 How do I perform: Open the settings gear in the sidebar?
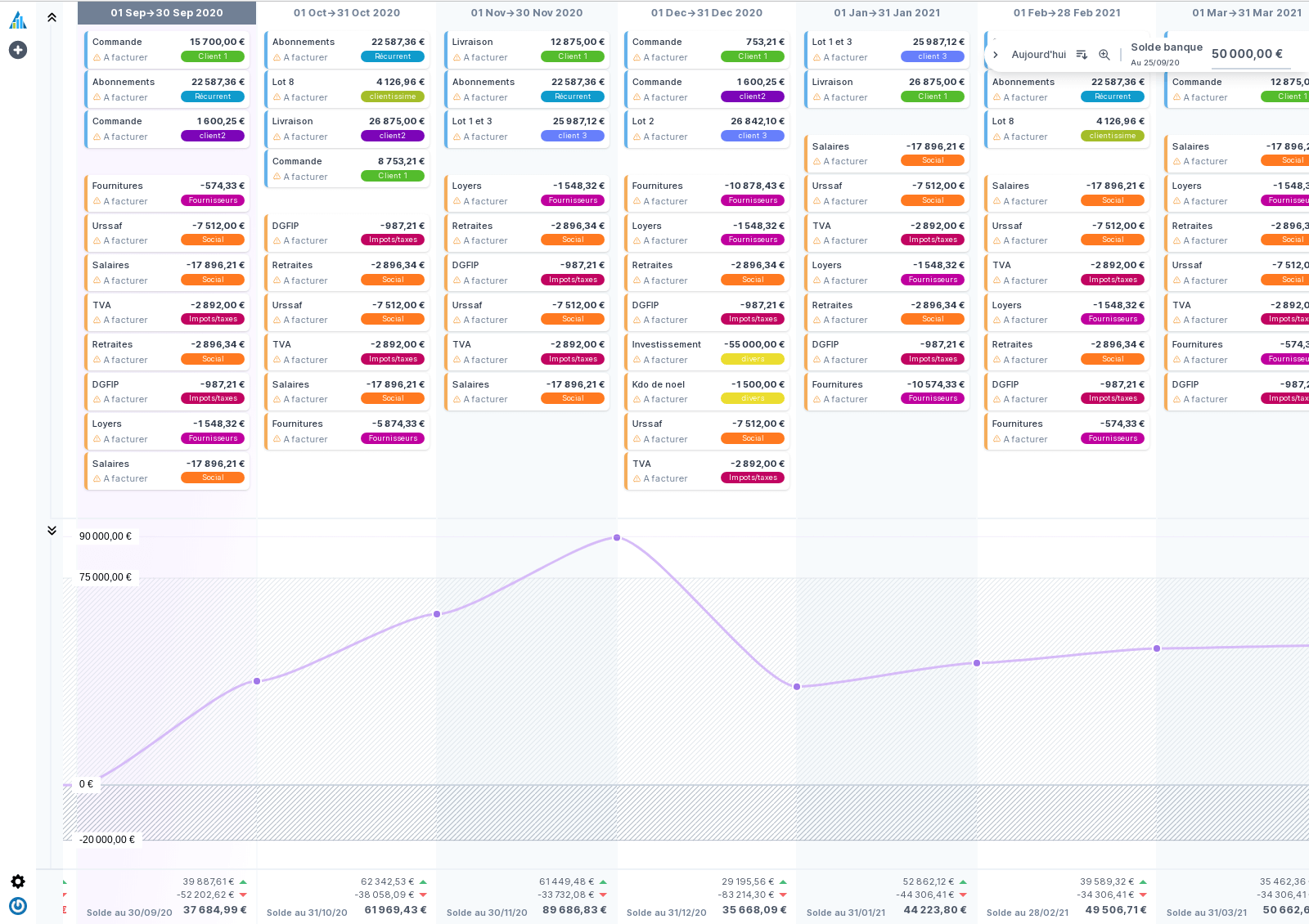click(x=18, y=881)
